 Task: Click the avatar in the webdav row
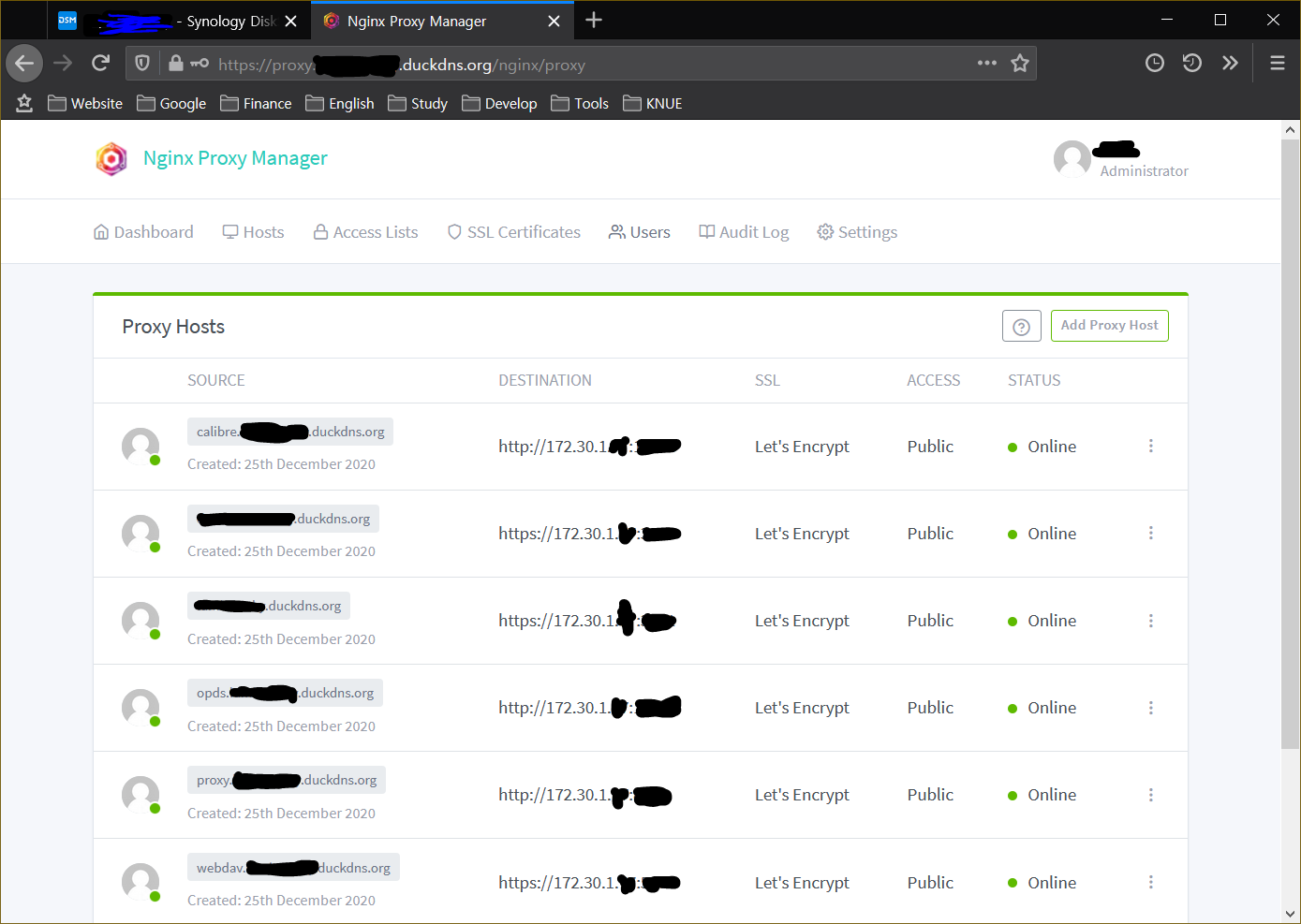(140, 882)
